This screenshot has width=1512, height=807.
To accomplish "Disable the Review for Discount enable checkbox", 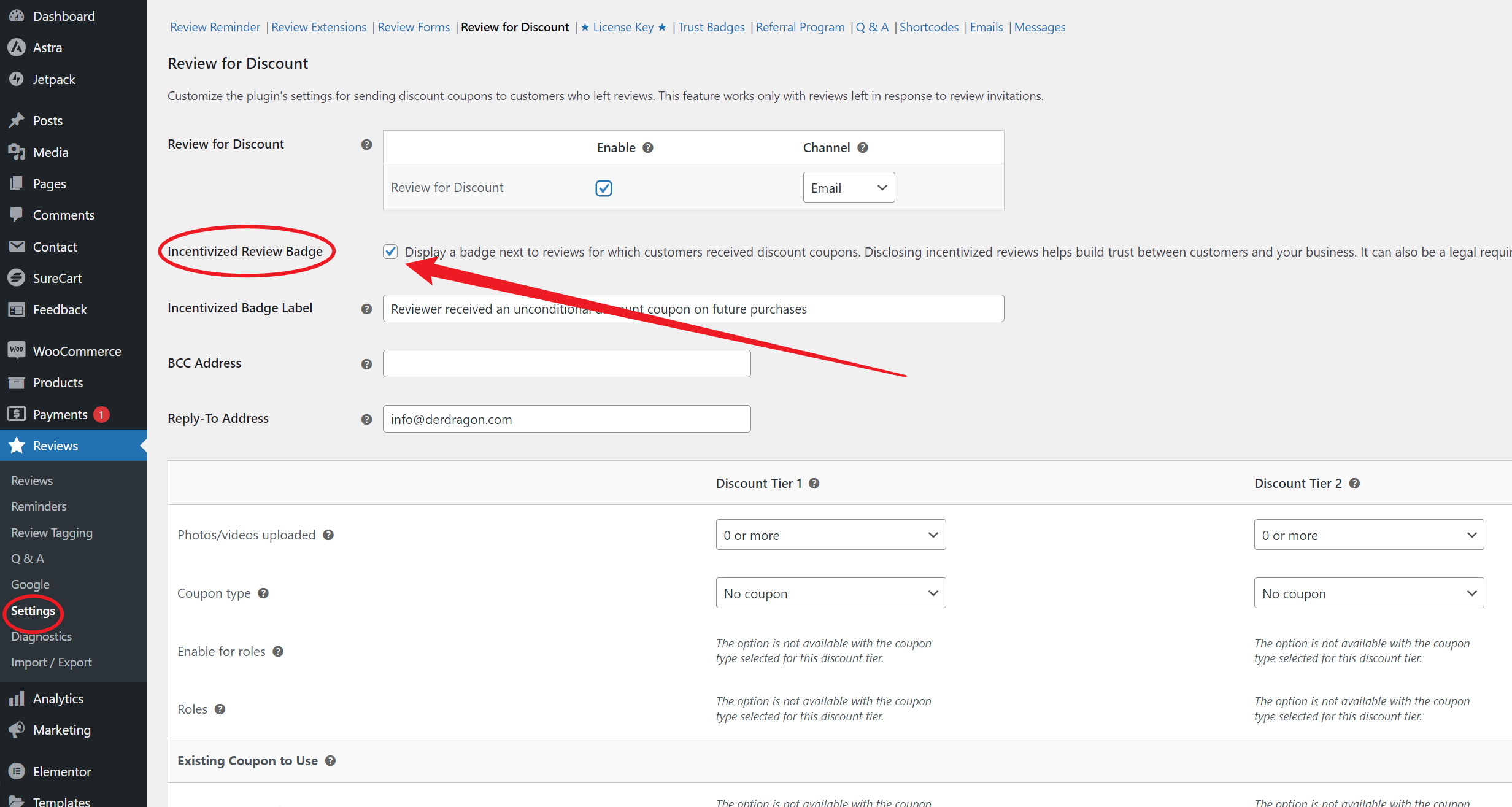I will (603, 188).
